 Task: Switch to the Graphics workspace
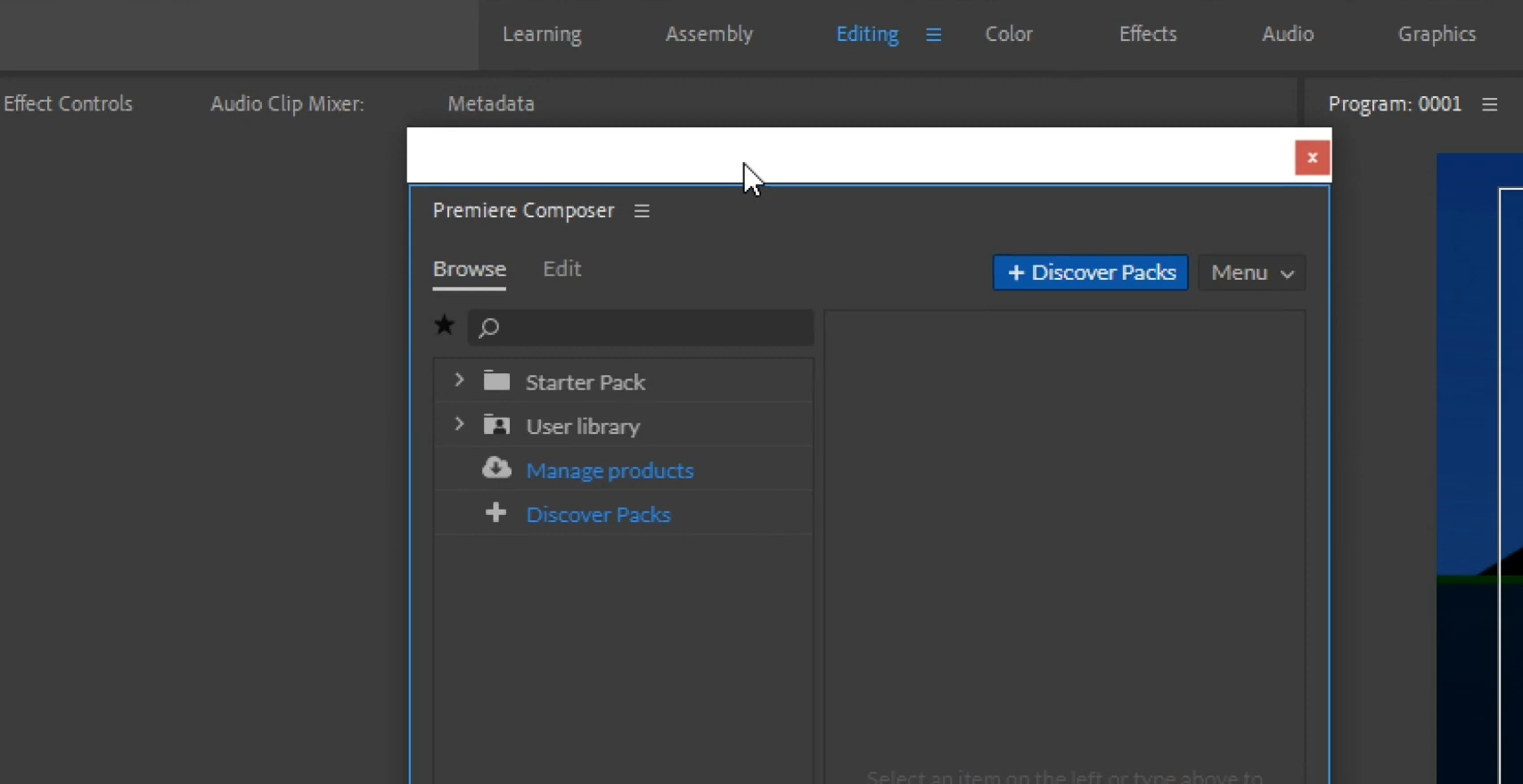pyautogui.click(x=1437, y=34)
